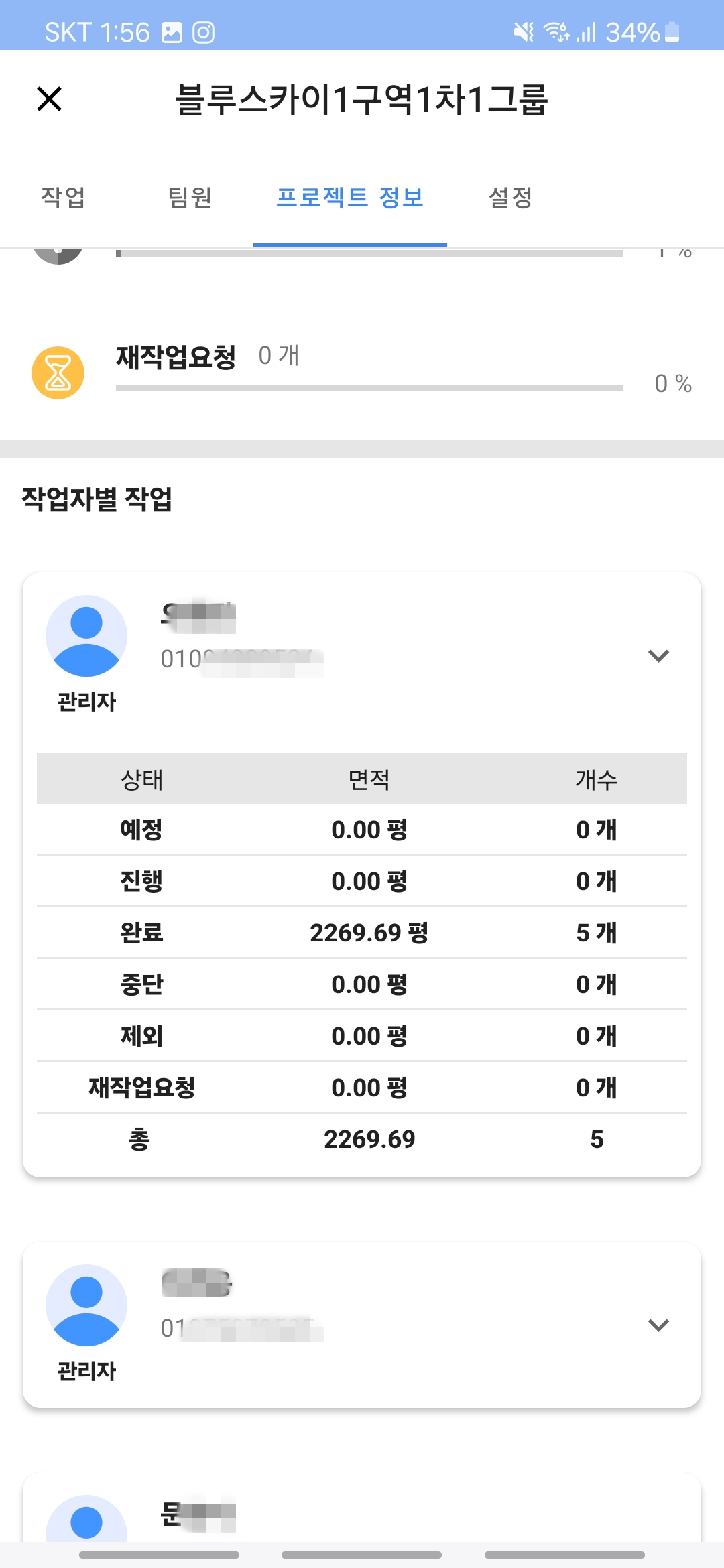This screenshot has width=724, height=1568.
Task: Tap the third worker's partially visible avatar
Action: tap(86, 1520)
